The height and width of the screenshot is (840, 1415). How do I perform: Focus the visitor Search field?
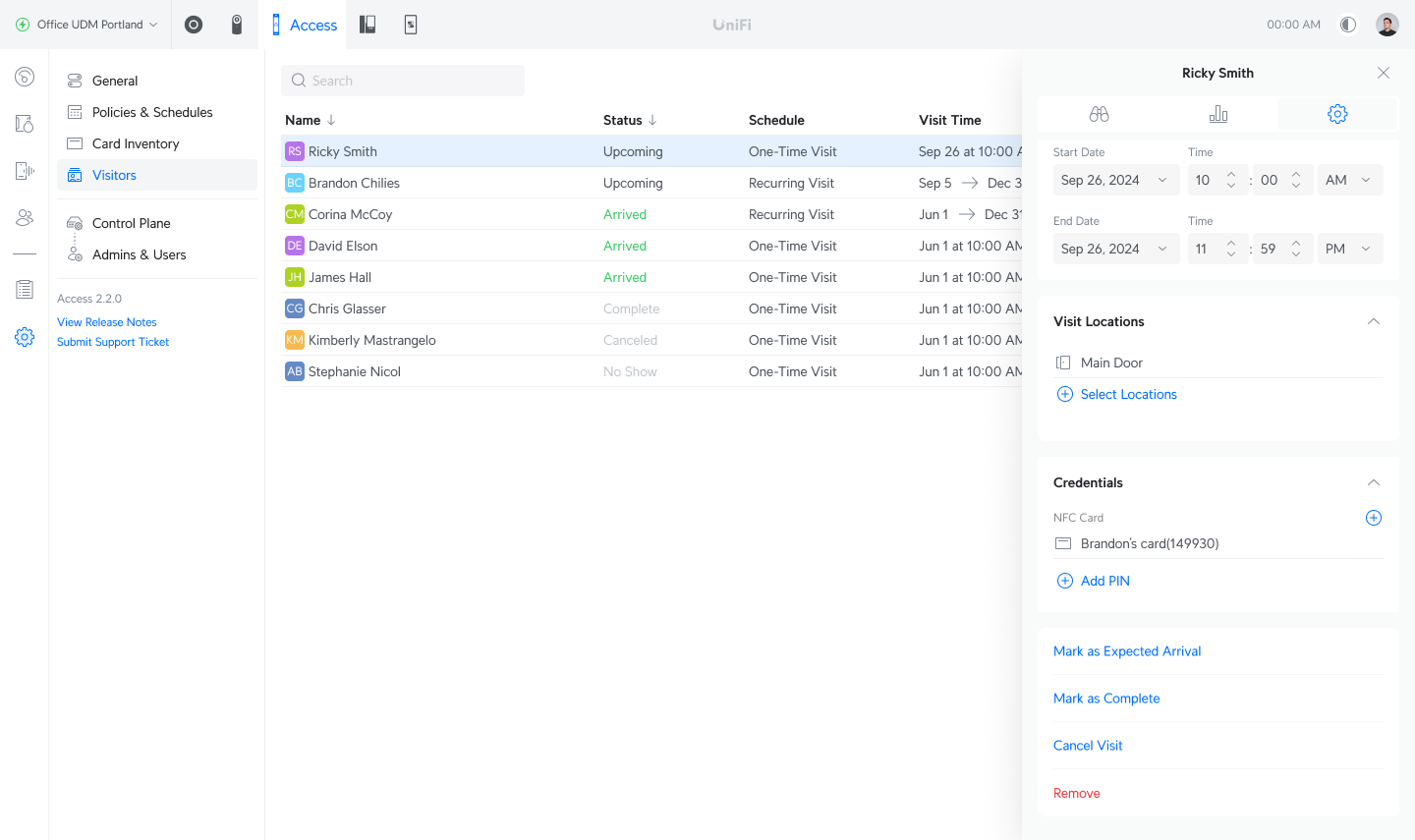(x=403, y=81)
